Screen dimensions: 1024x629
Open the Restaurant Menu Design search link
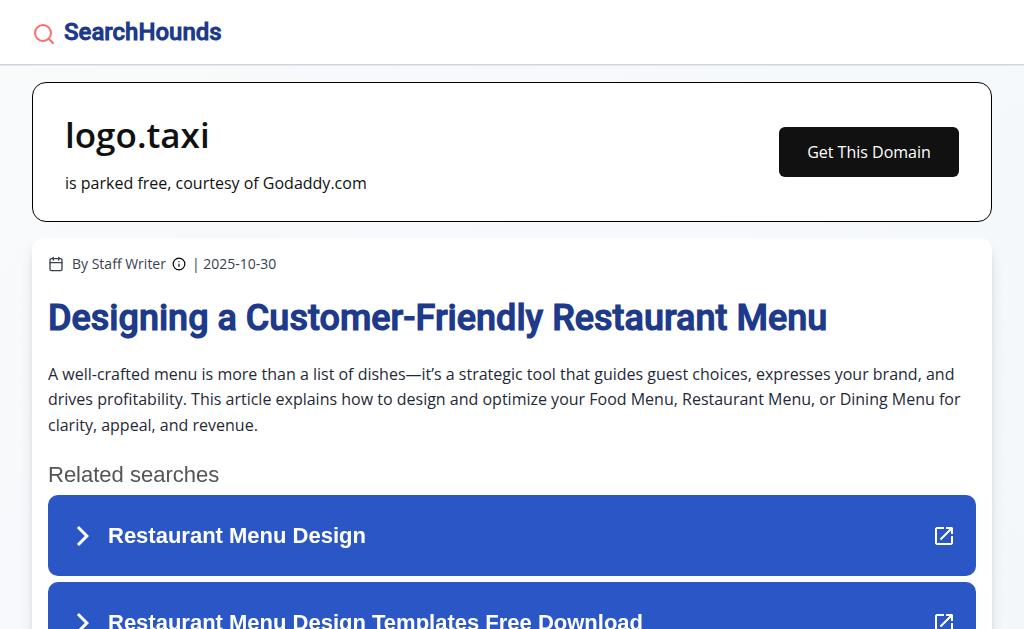point(237,536)
